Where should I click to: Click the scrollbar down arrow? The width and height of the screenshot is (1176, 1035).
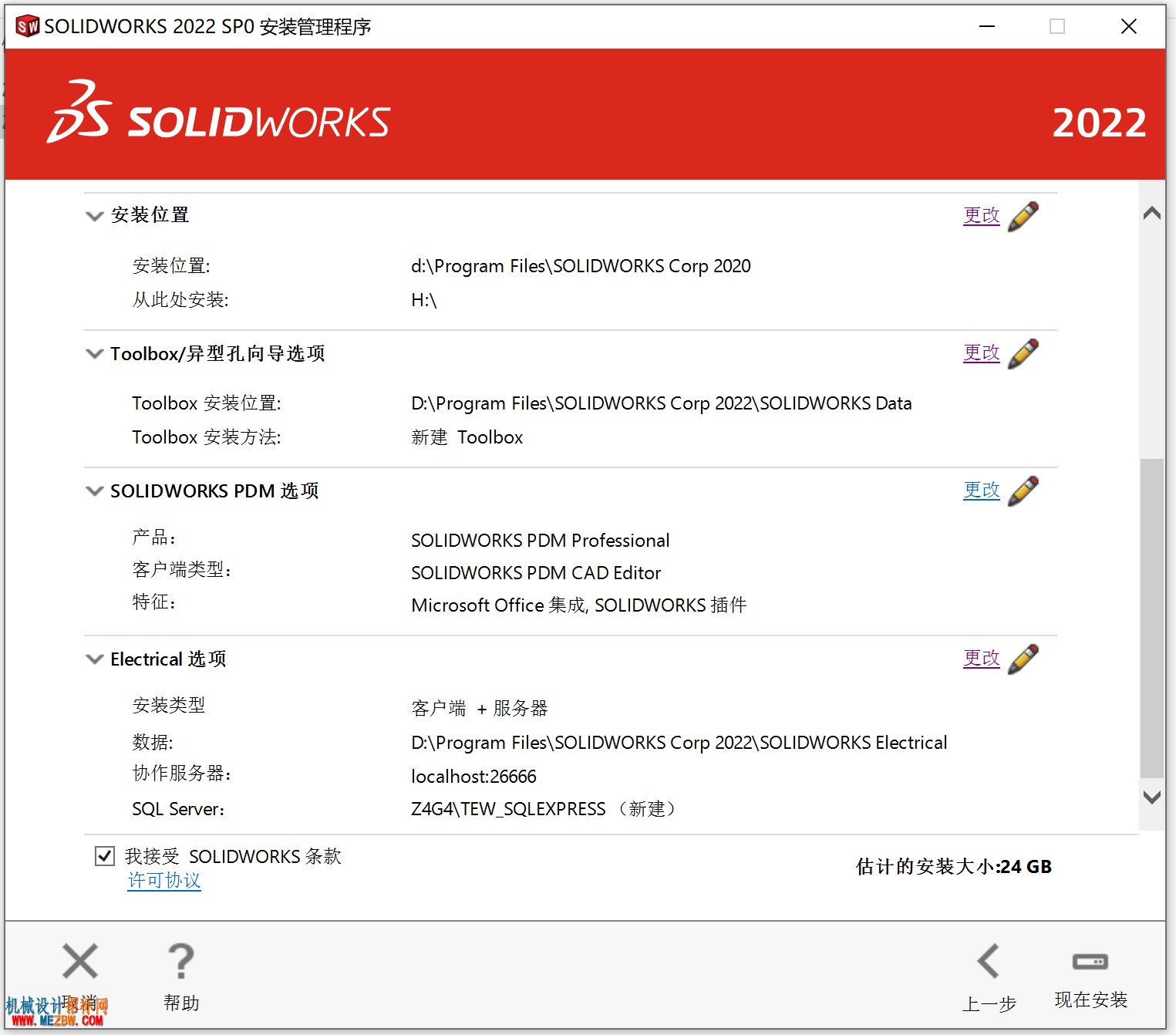tap(1152, 797)
